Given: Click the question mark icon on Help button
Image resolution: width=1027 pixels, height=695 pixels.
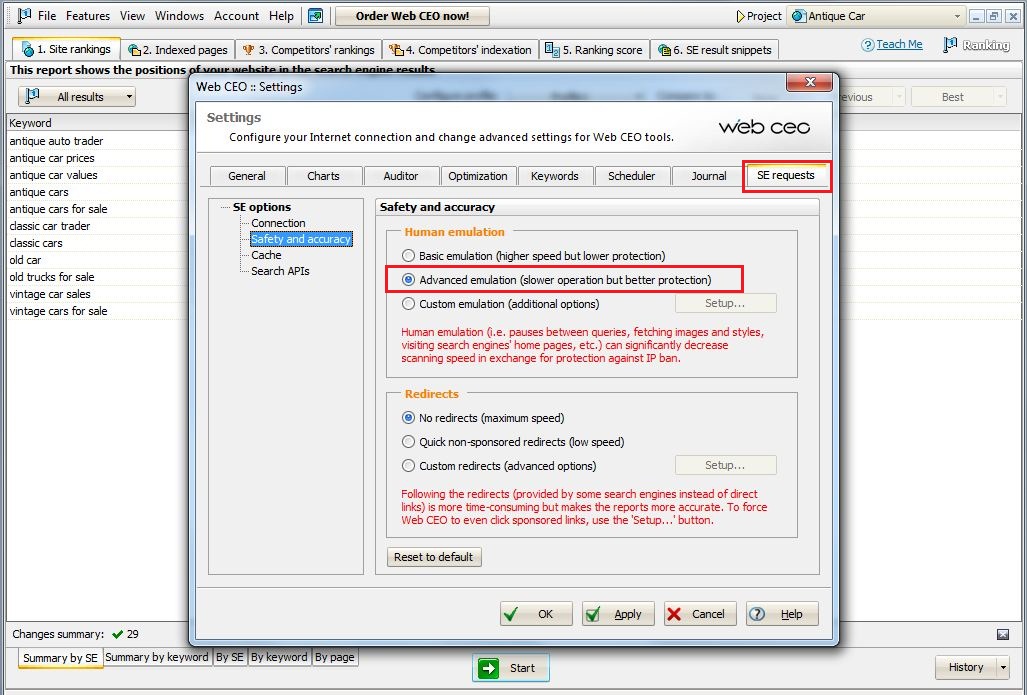Looking at the screenshot, I should (x=756, y=614).
